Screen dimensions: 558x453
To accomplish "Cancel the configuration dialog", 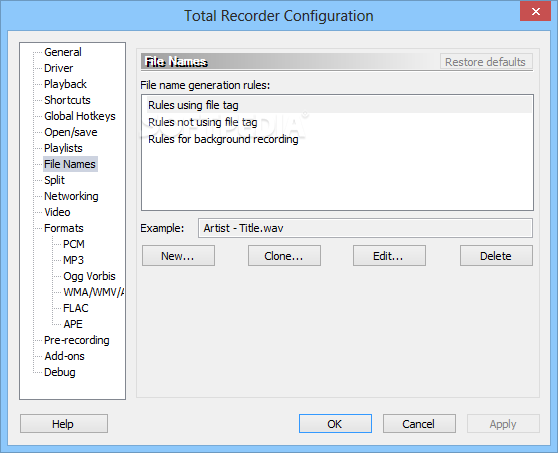I will tap(419, 423).
